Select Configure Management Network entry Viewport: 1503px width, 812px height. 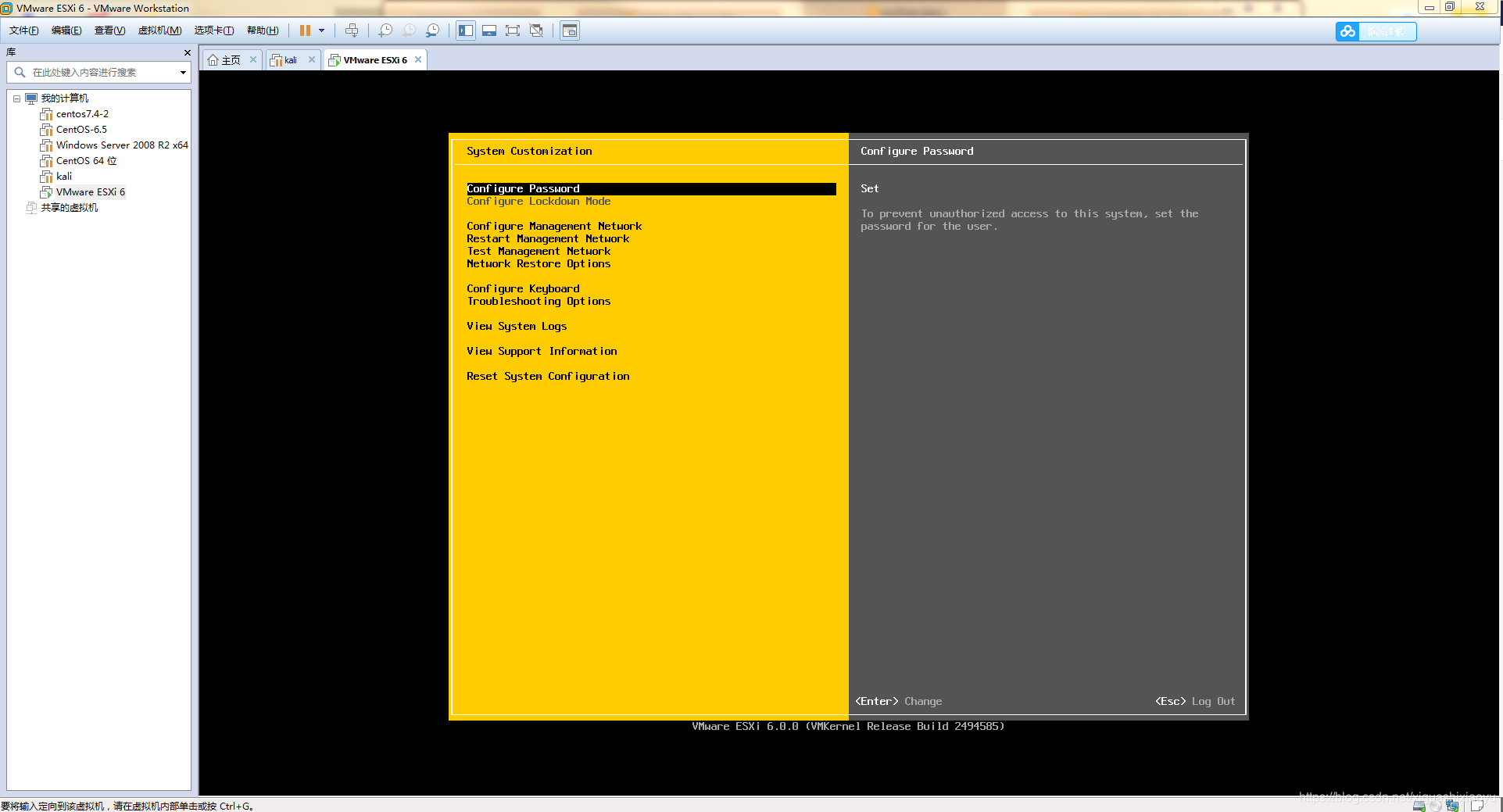[554, 227]
